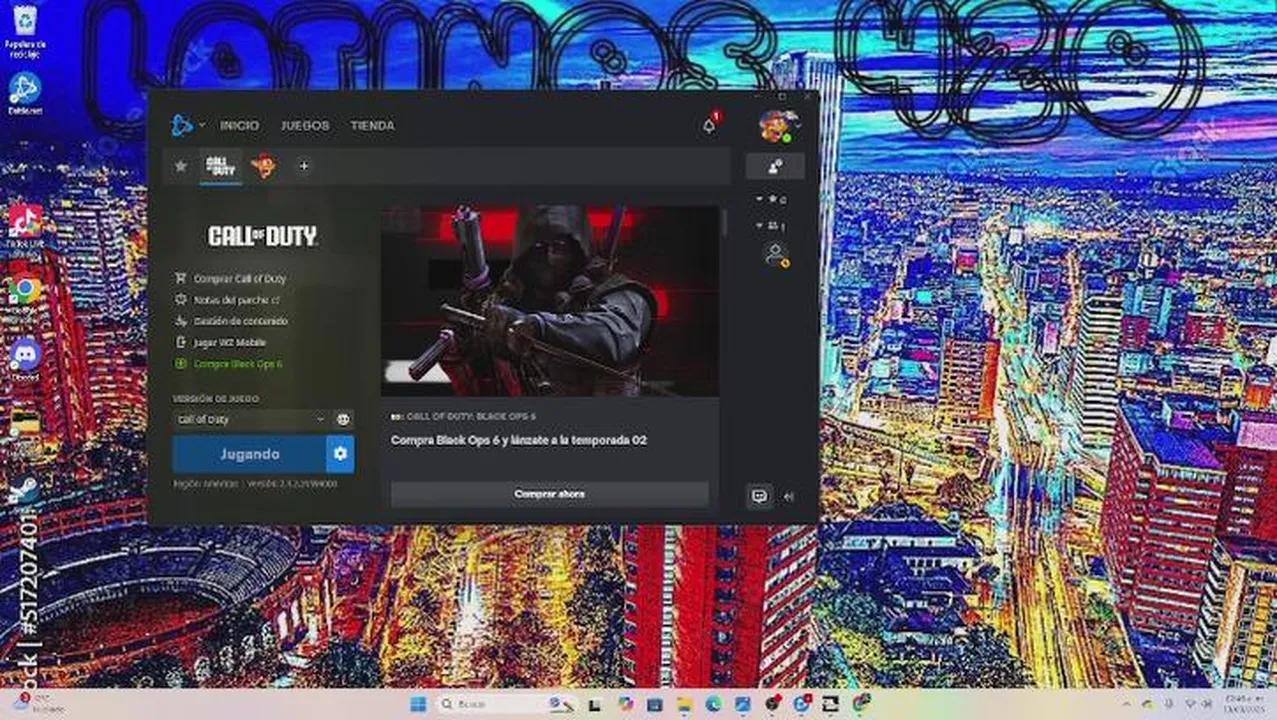Viewport: 1277px width, 720px height.
Task: Go to the TIENDA menu
Action: pyautogui.click(x=372, y=126)
